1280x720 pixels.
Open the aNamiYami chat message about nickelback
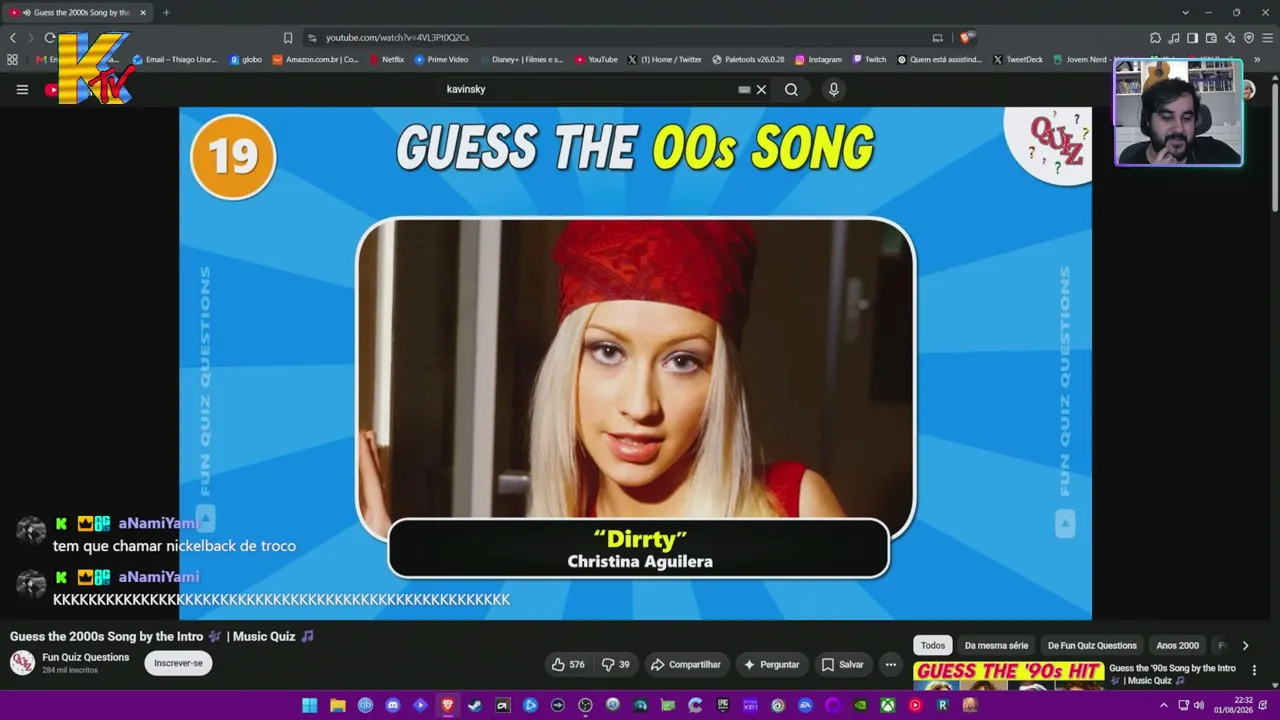pos(174,546)
